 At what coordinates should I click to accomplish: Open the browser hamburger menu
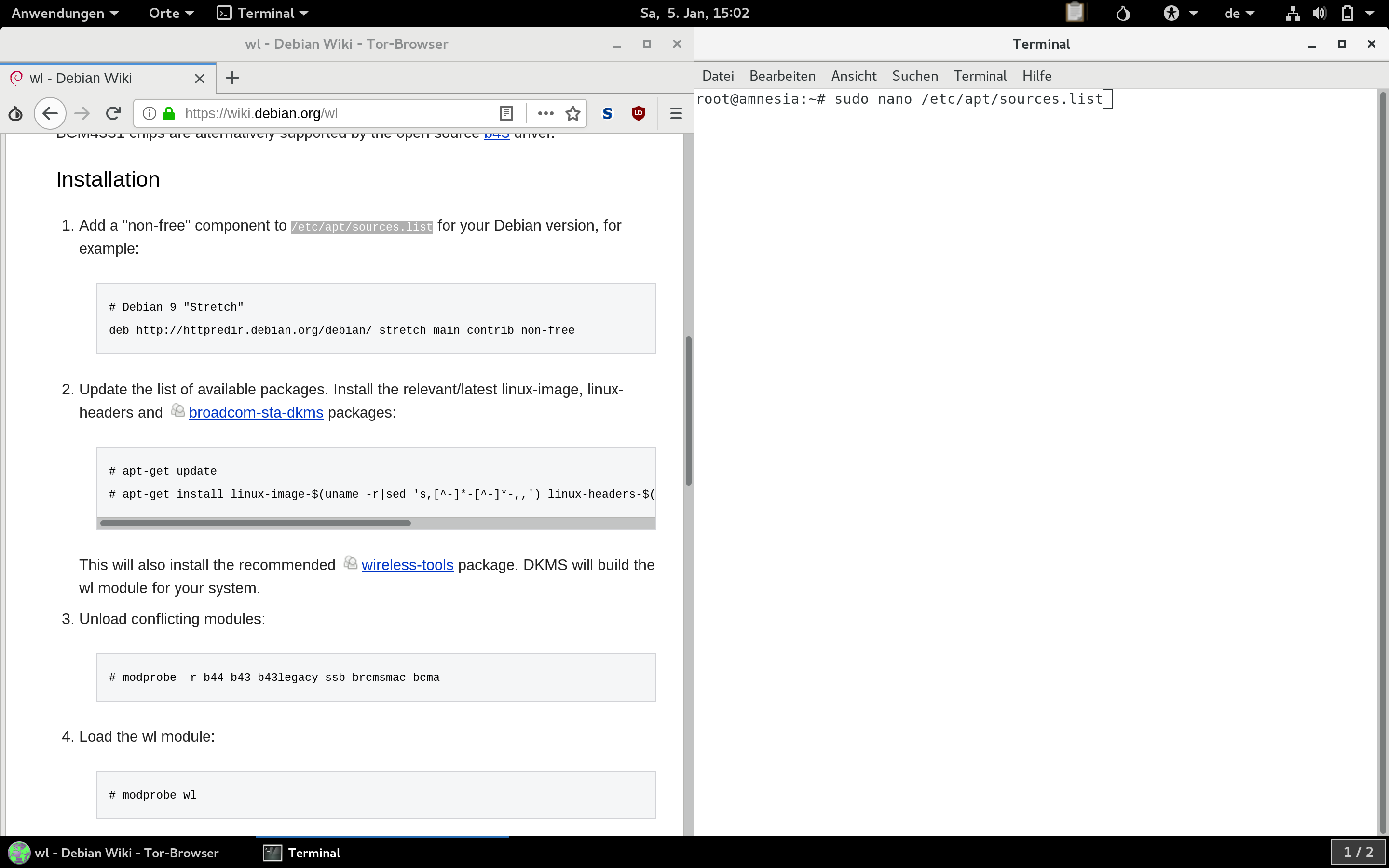click(676, 114)
